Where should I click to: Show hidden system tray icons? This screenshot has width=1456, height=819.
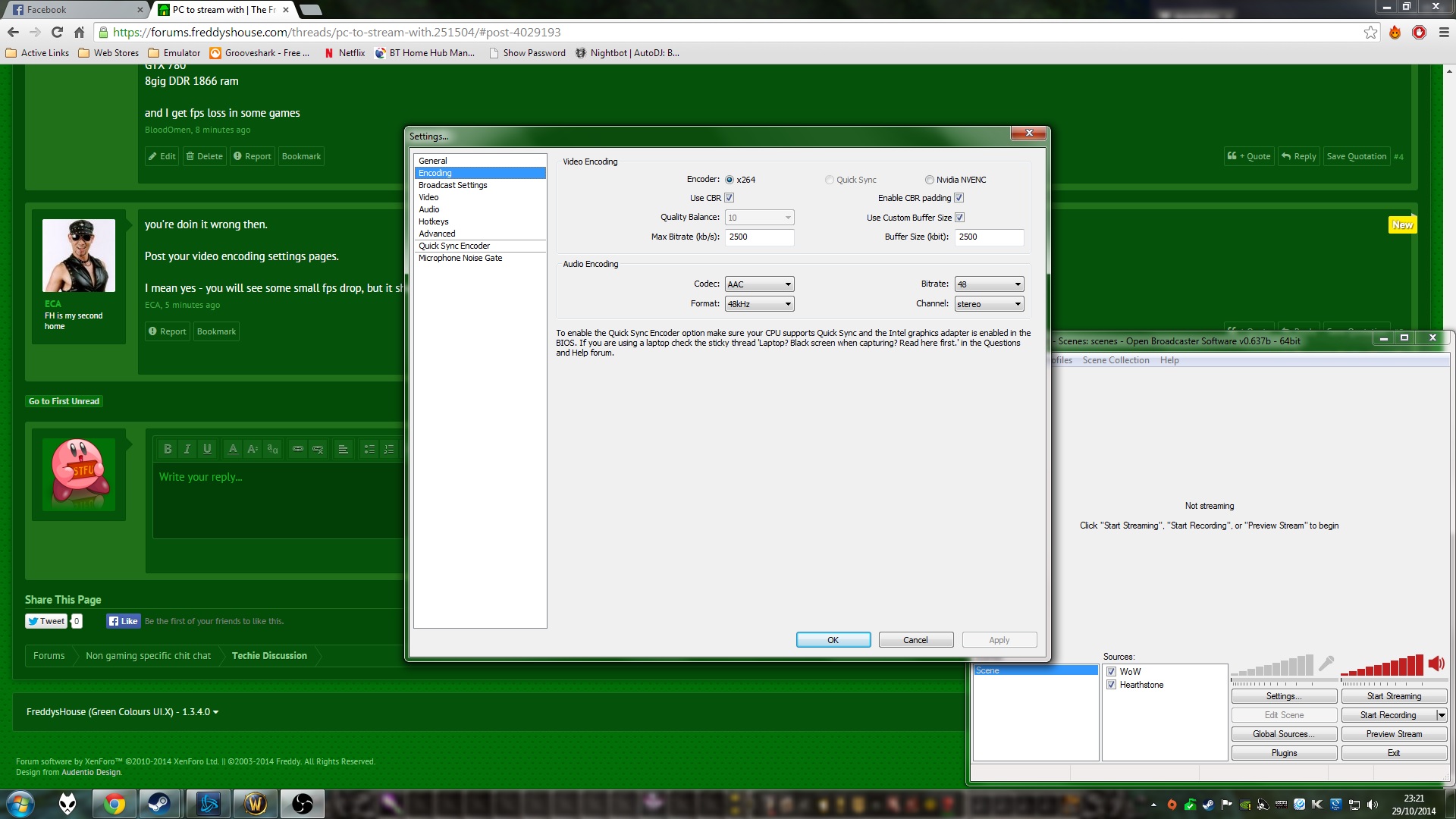click(1153, 805)
